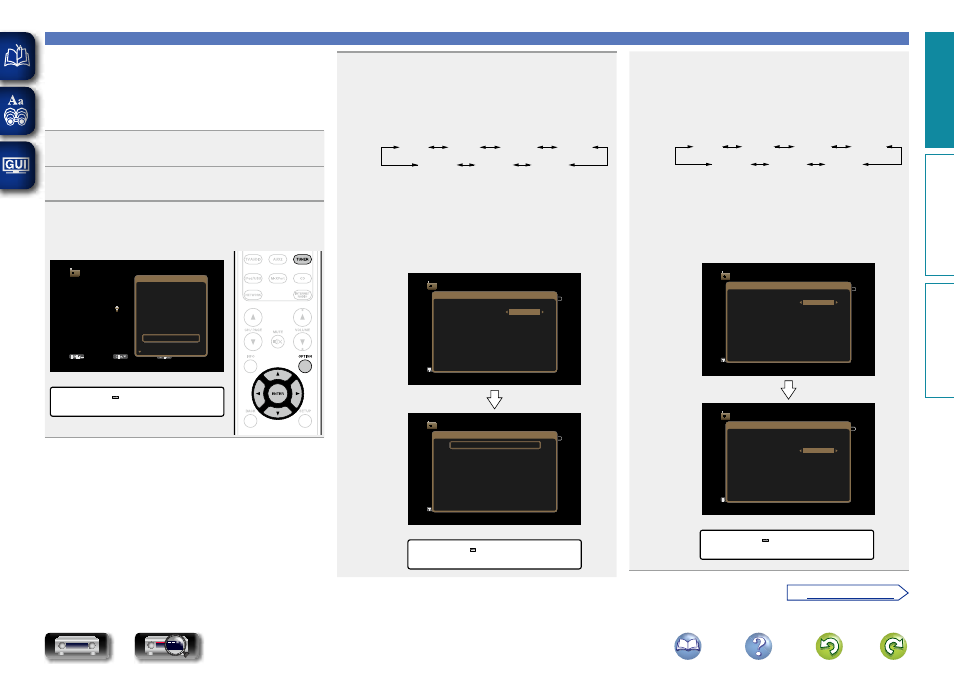Click the CH/PAGE down button on remote
The image size is (954, 674).
253,342
